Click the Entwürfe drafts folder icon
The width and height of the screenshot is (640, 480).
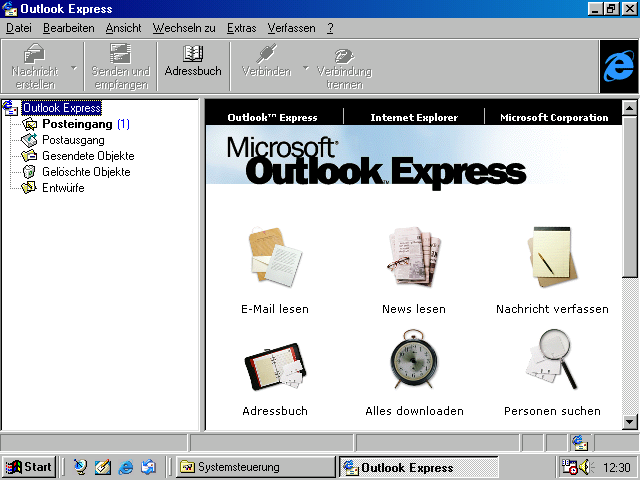click(x=29, y=188)
